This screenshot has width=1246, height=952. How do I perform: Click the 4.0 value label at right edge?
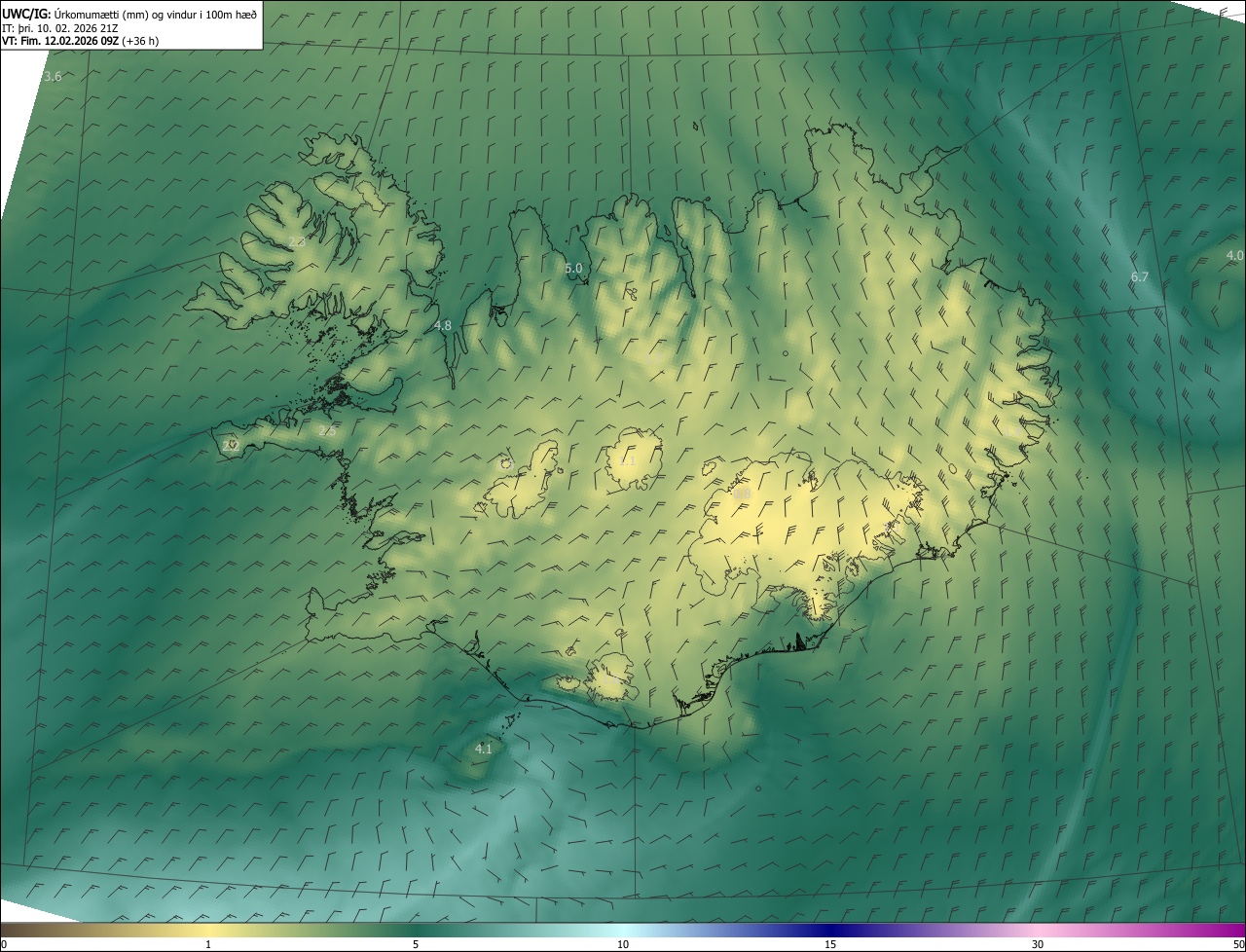tap(1234, 256)
